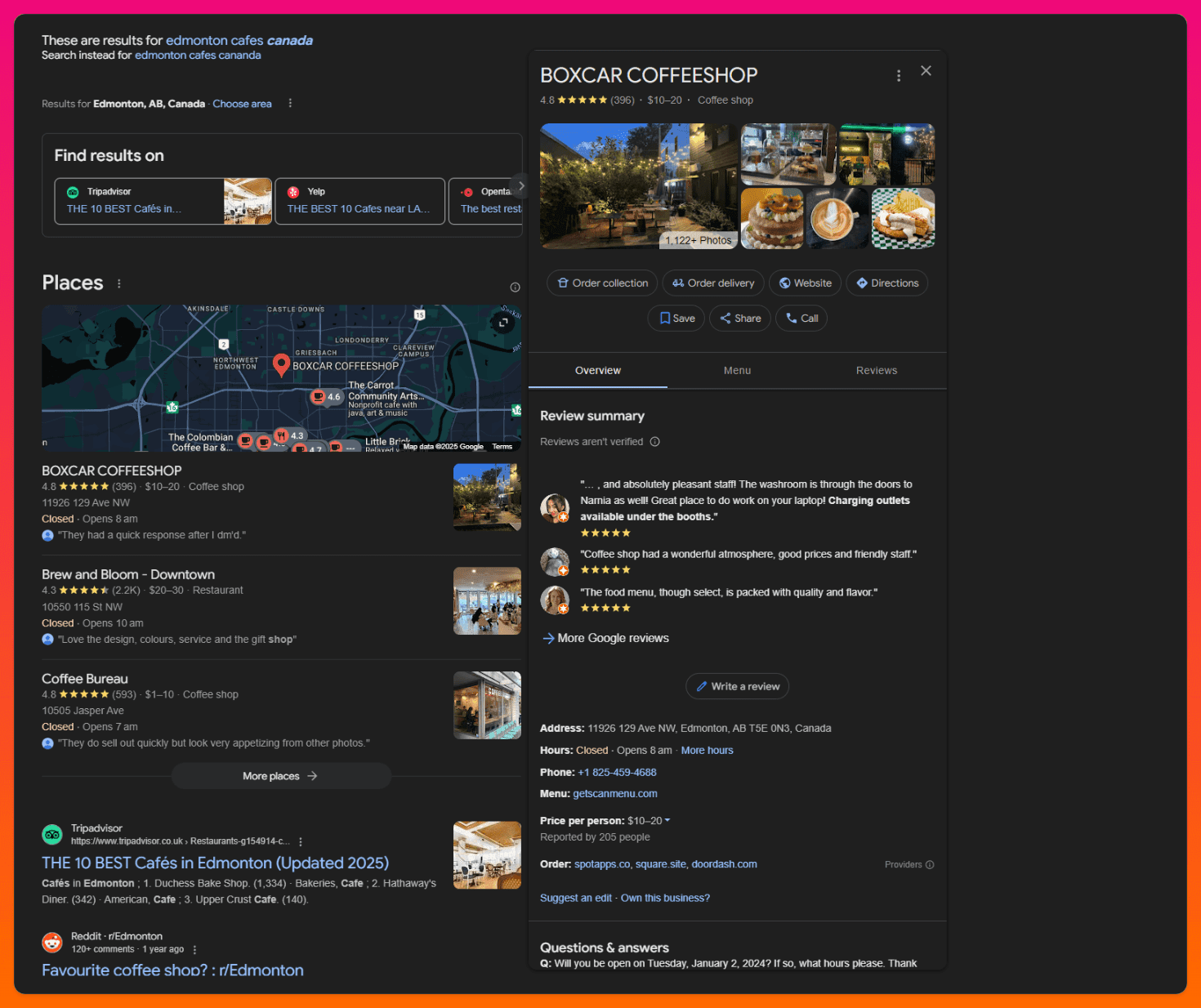Image resolution: width=1201 pixels, height=1008 pixels.
Task: Open the three-dot menu beside BOXCAR COFFEESHOP title
Action: [x=899, y=75]
